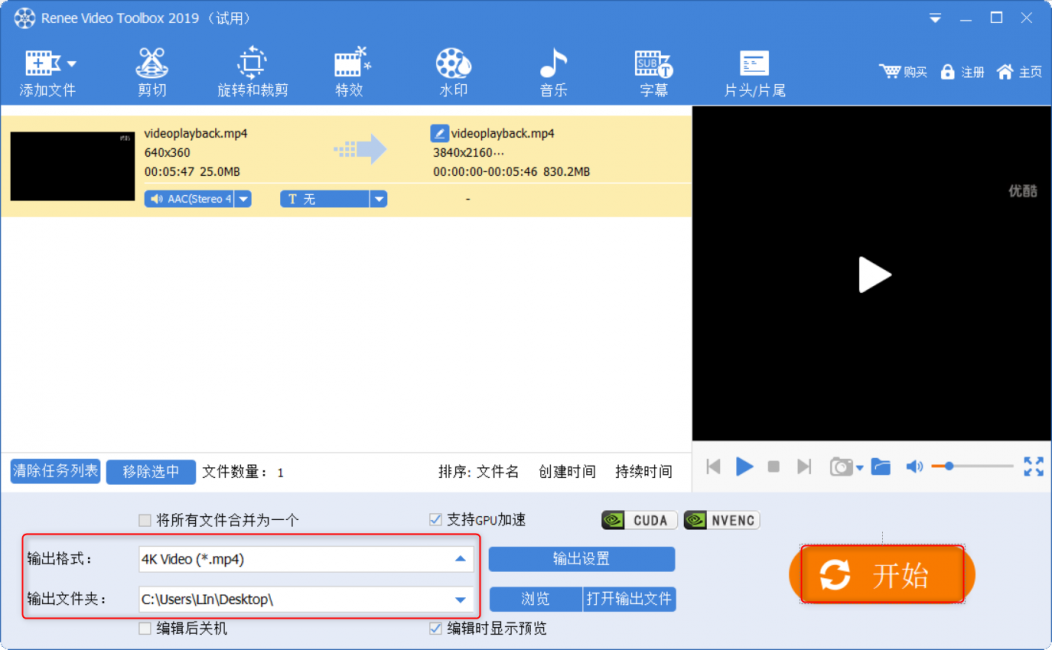Click the Add File (添加文件) icon
1052x650 pixels.
(x=42, y=64)
